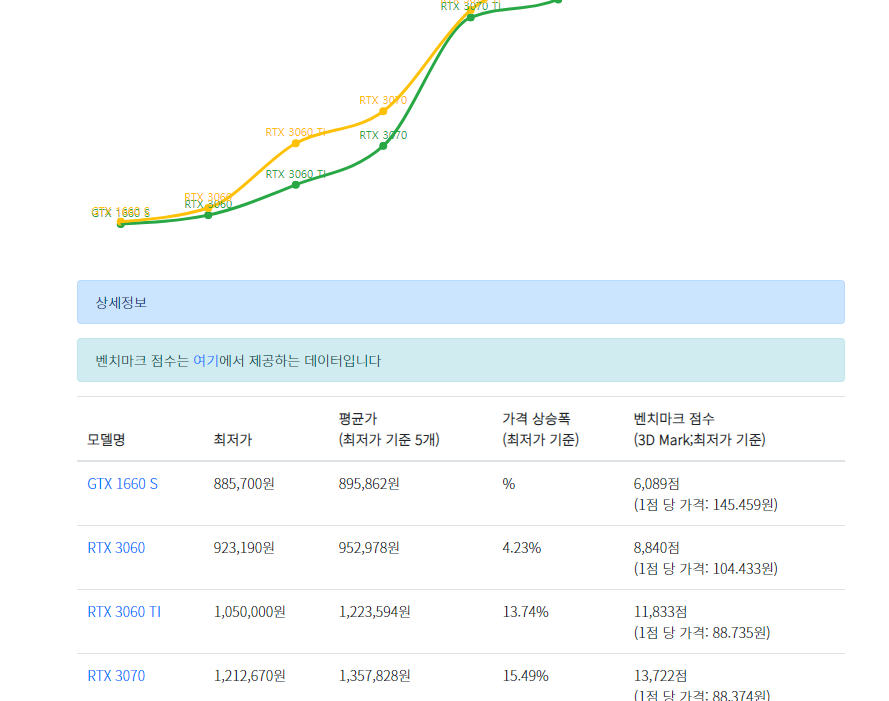
Task: Click the 벤치마크 점수 column header
Action: pyautogui.click(x=700, y=429)
